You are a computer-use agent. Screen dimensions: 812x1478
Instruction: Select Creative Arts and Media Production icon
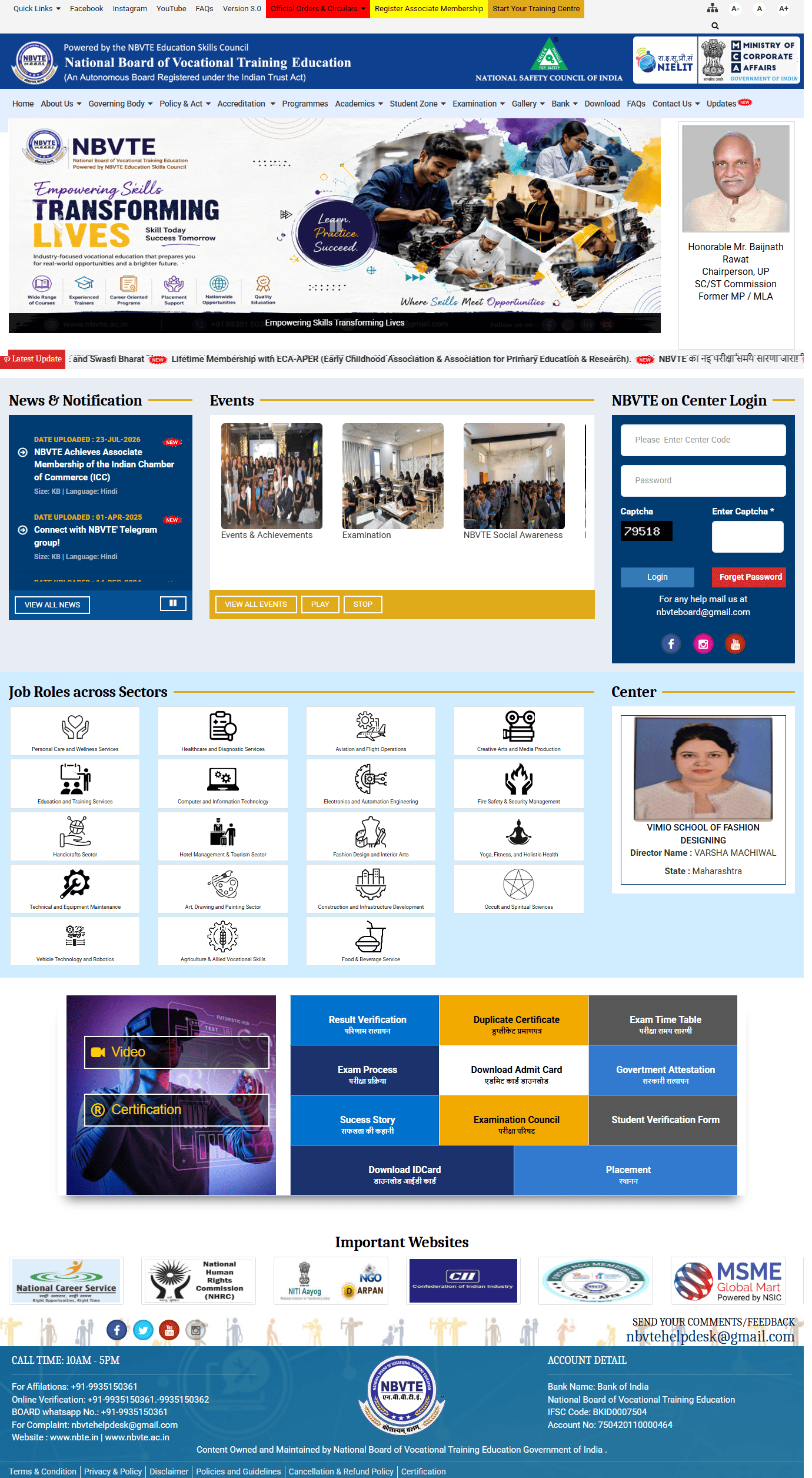[519, 726]
